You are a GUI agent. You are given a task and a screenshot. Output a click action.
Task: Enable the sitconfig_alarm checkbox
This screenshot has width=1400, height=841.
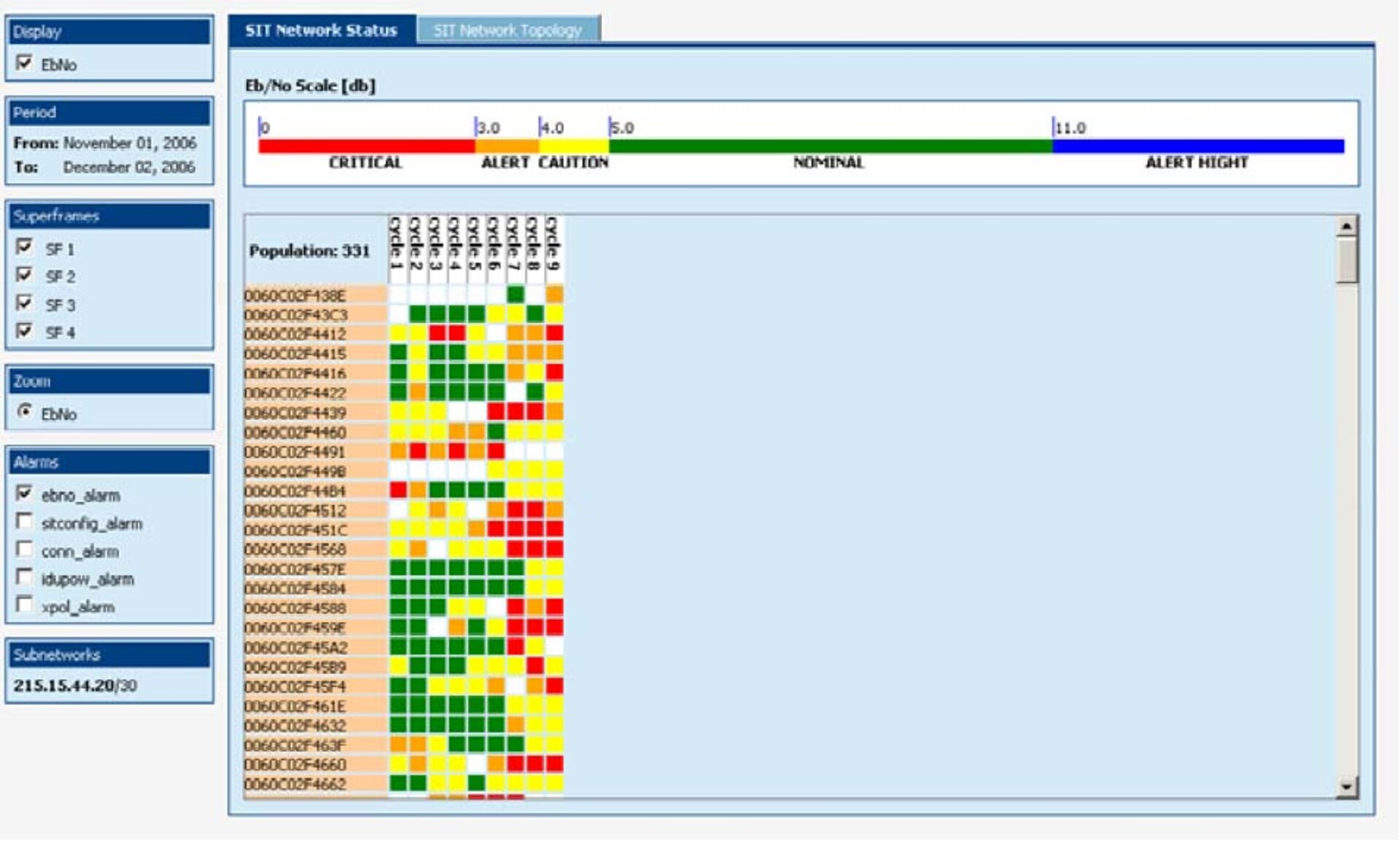(24, 522)
